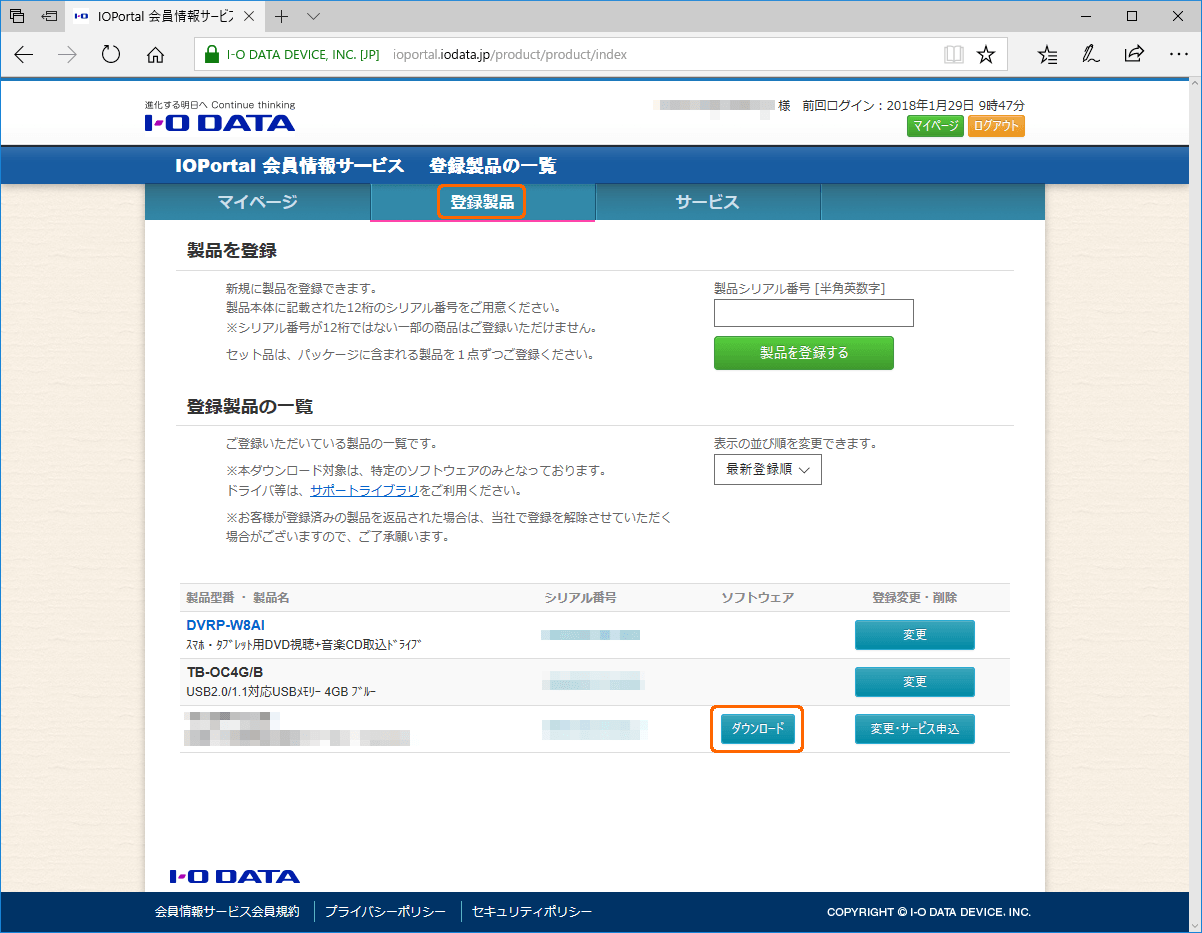Click the I-O DATA logo in the header
Viewport: 1202px width, 933px height.
(220, 123)
